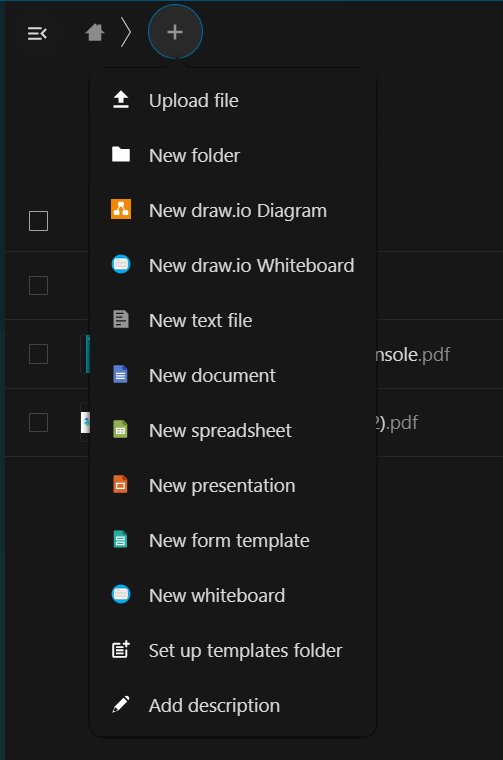Click the breadcrumb chevron separator
The image size is (503, 760).
click(x=126, y=32)
